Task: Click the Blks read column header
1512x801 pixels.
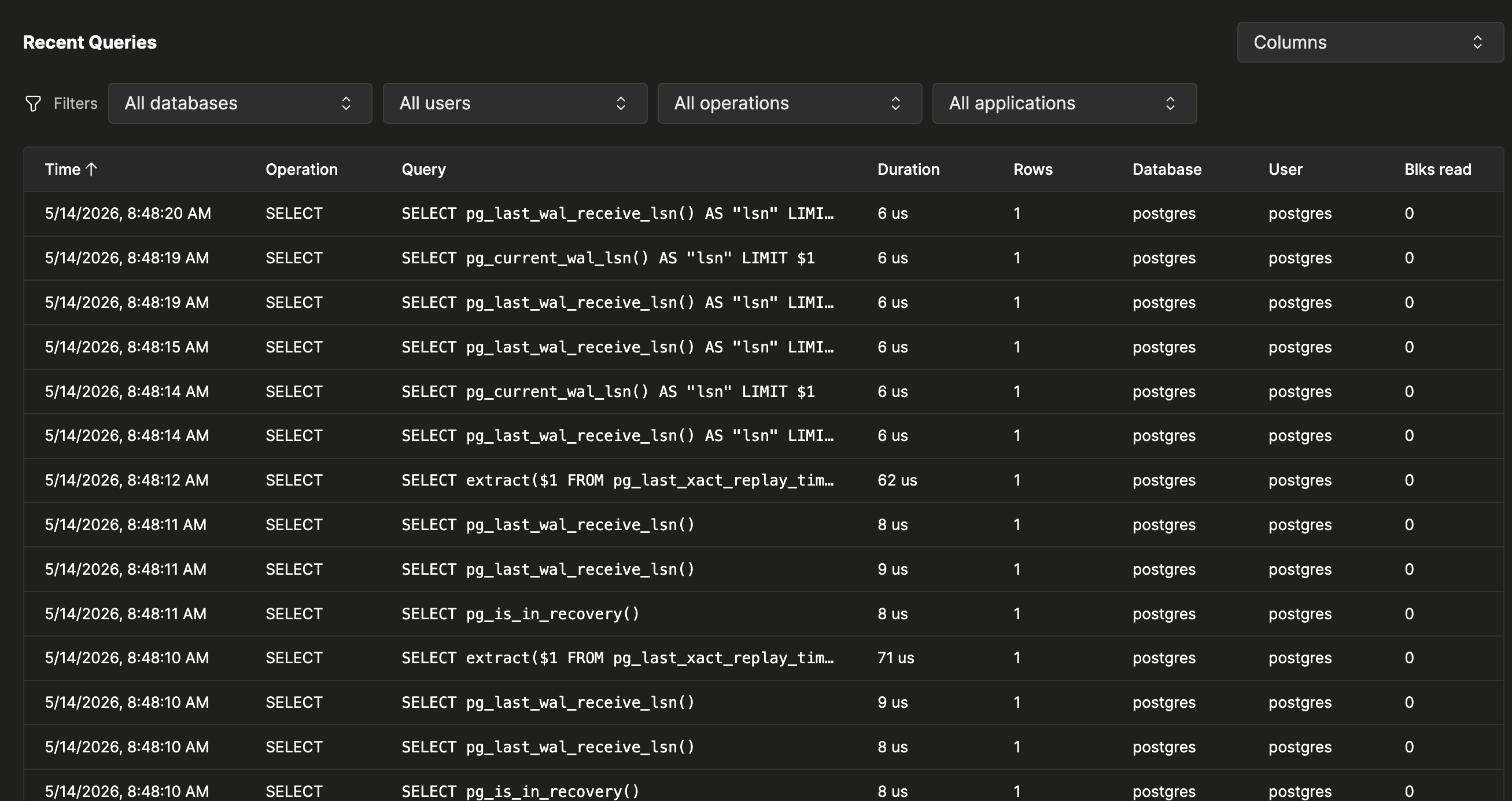Action: point(1437,169)
